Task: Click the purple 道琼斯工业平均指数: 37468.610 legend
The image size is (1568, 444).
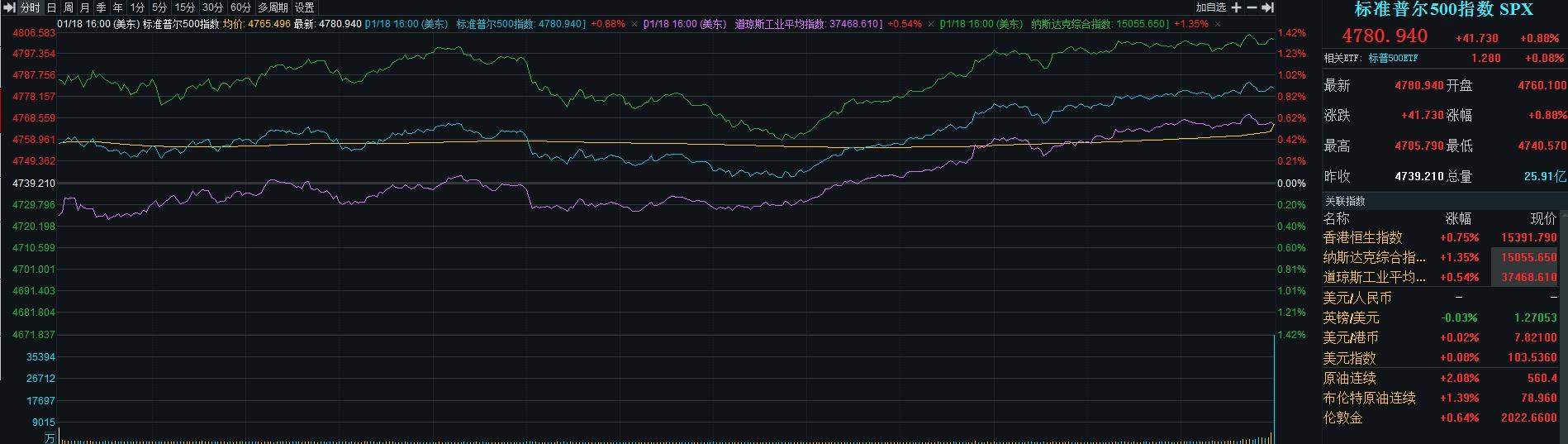Action: [x=809, y=24]
